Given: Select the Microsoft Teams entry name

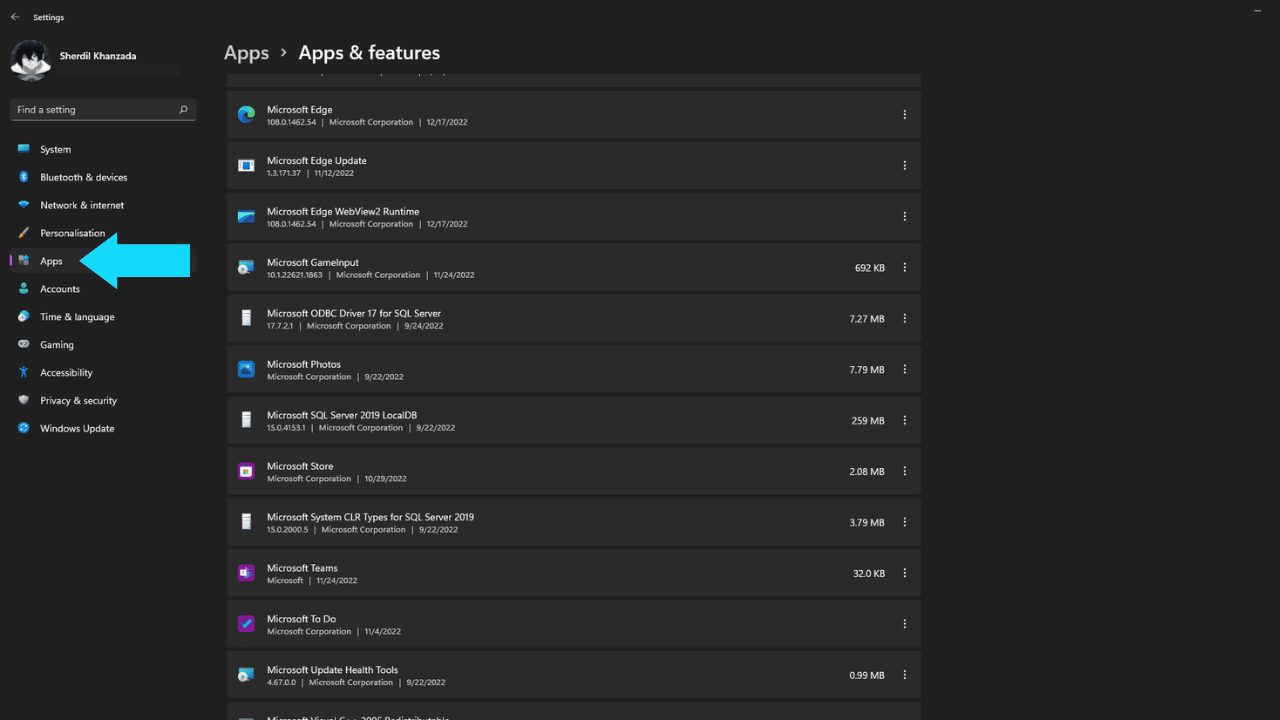Looking at the screenshot, I should click(302, 568).
